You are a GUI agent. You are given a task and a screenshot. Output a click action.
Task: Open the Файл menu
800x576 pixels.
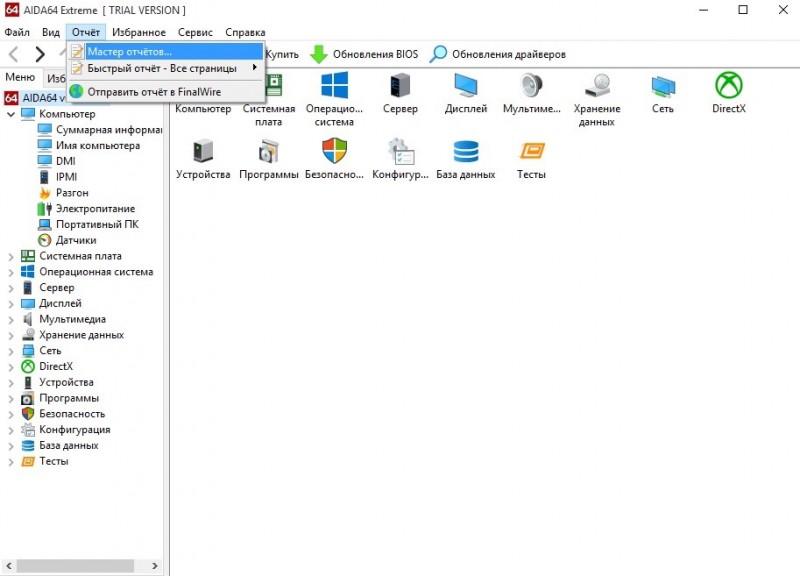(x=17, y=32)
